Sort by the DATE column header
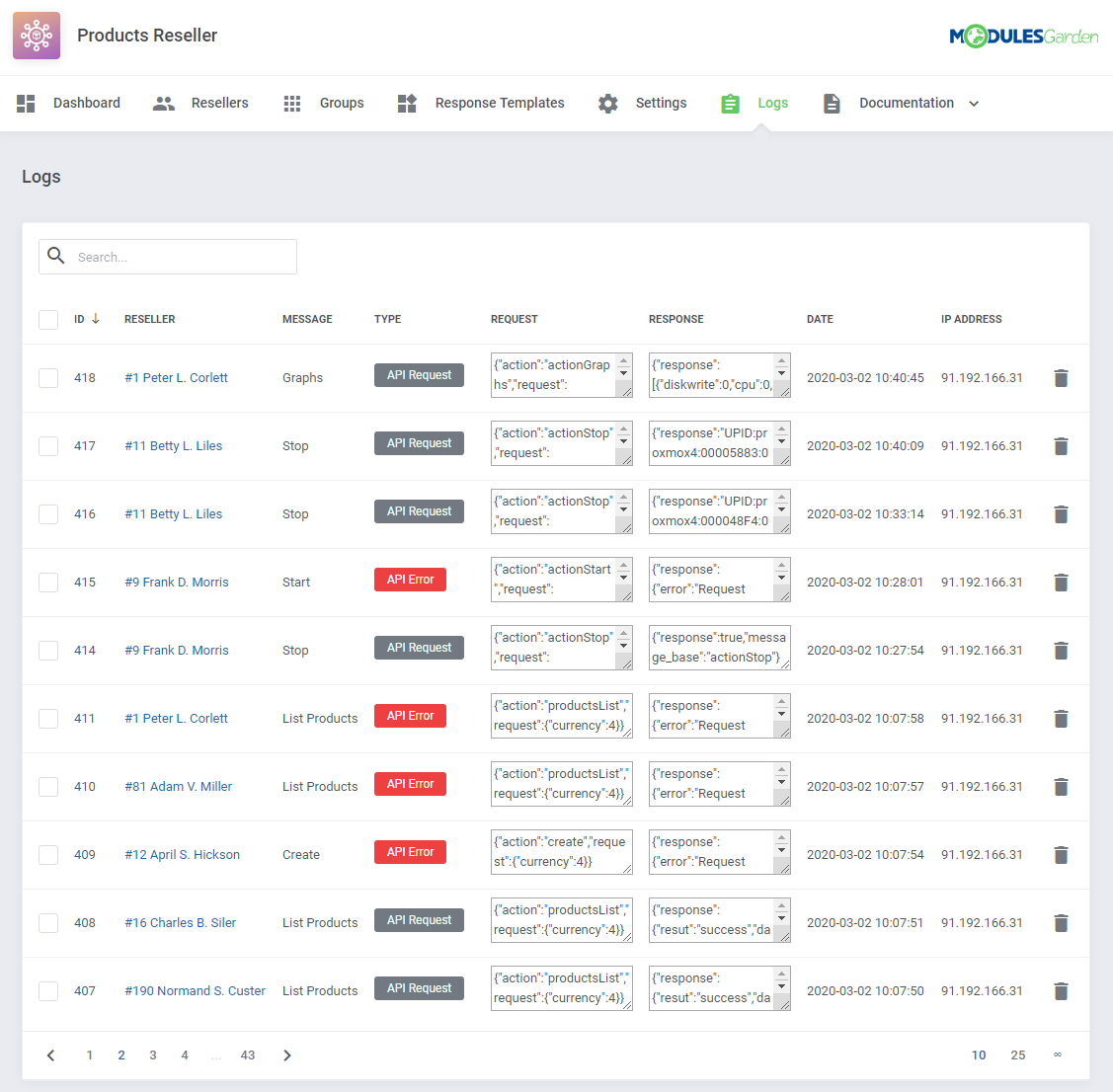Viewport: 1113px width, 1092px height. coord(820,319)
